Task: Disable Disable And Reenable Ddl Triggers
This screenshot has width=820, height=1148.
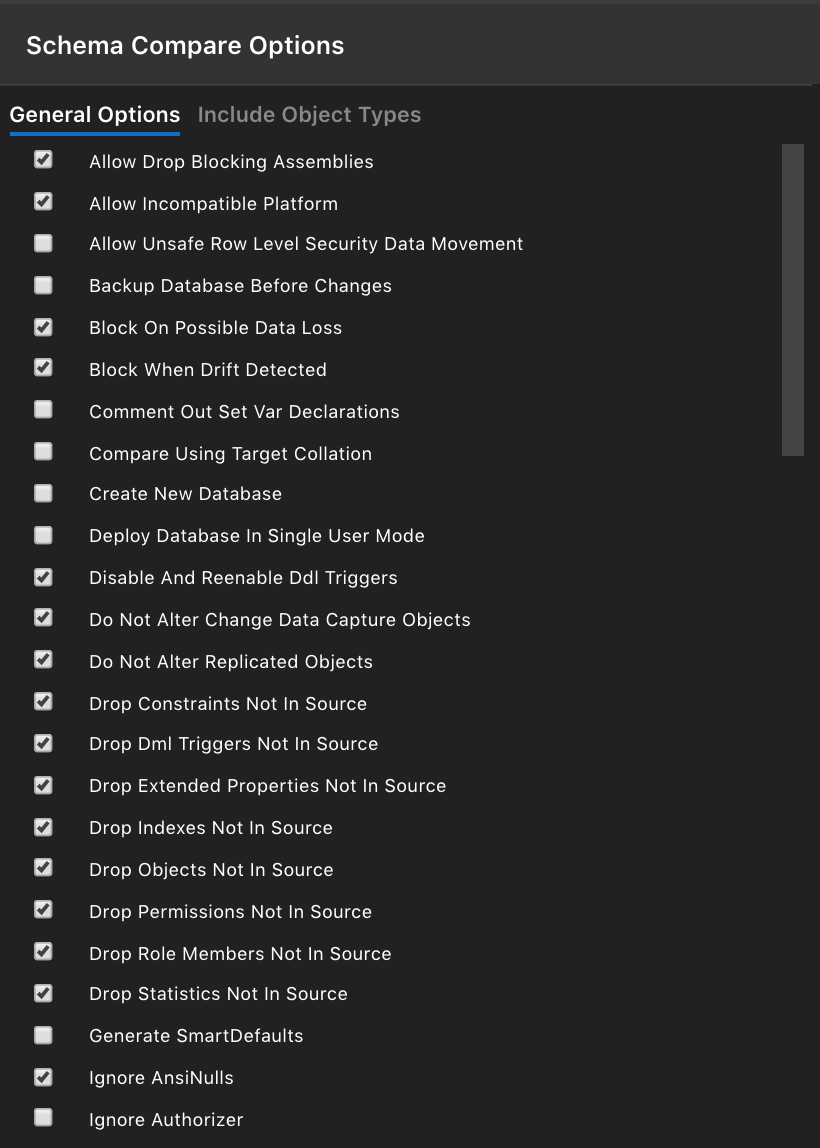Action: 43,576
